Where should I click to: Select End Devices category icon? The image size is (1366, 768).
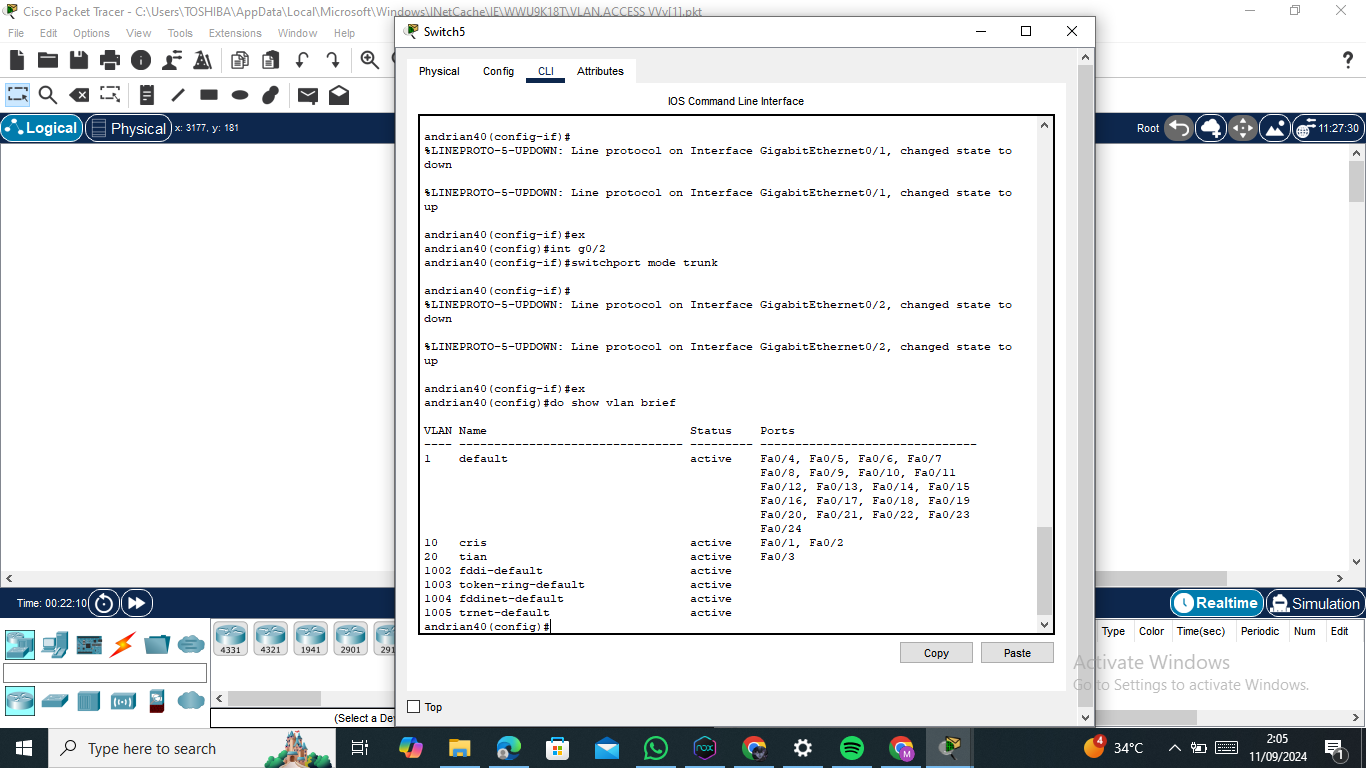(55, 644)
